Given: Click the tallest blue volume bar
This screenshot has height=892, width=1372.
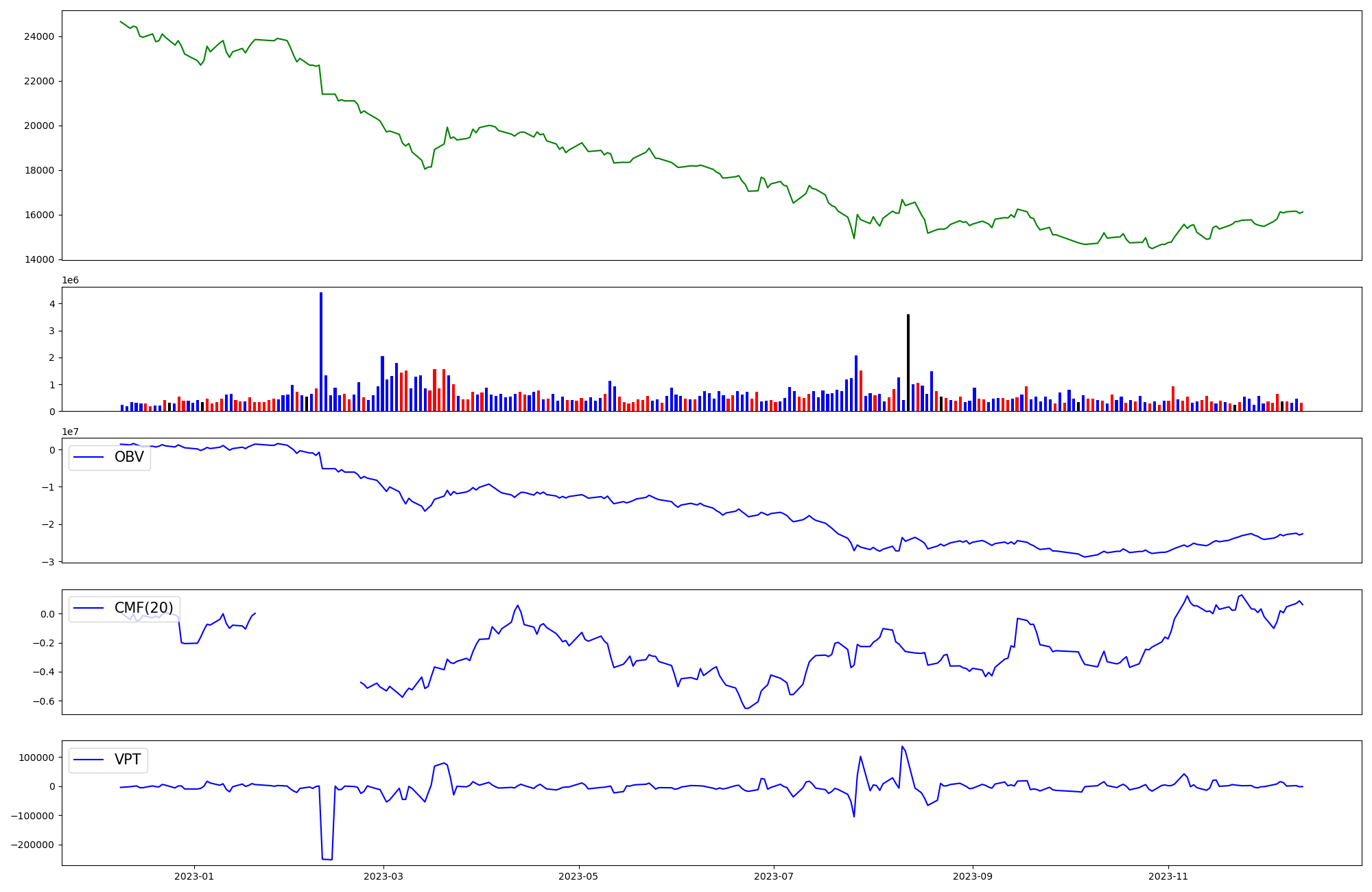Looking at the screenshot, I should coord(321,351).
